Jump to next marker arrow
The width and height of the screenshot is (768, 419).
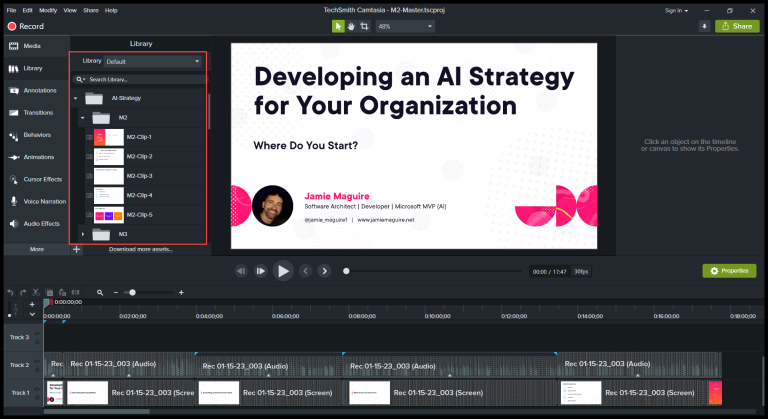tap(324, 271)
